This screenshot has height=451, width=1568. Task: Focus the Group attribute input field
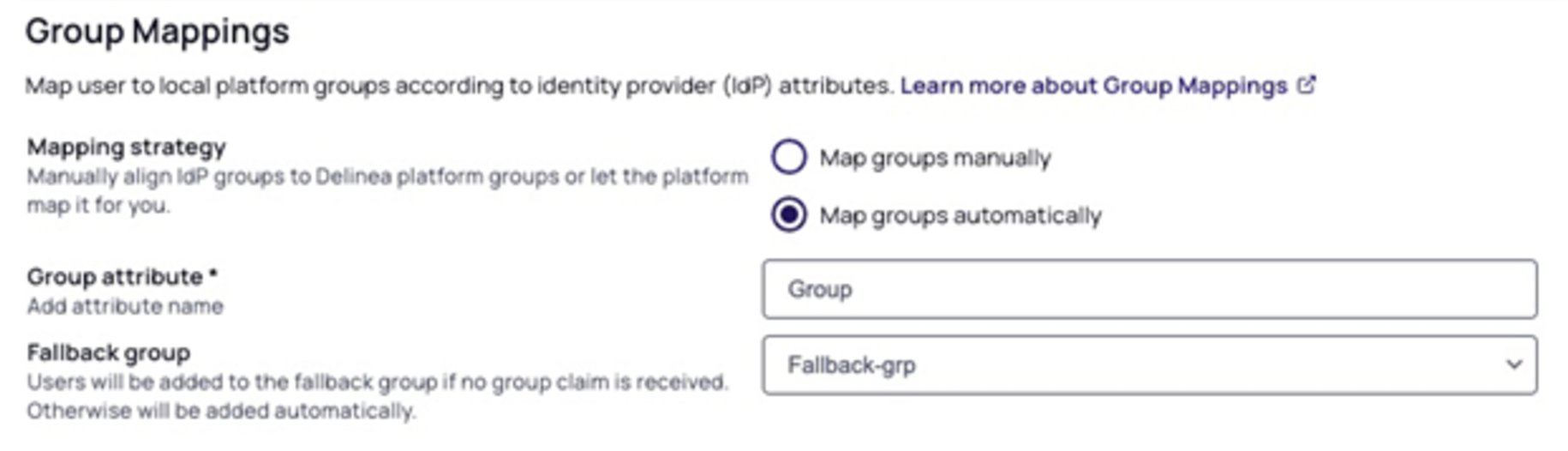tap(1148, 289)
